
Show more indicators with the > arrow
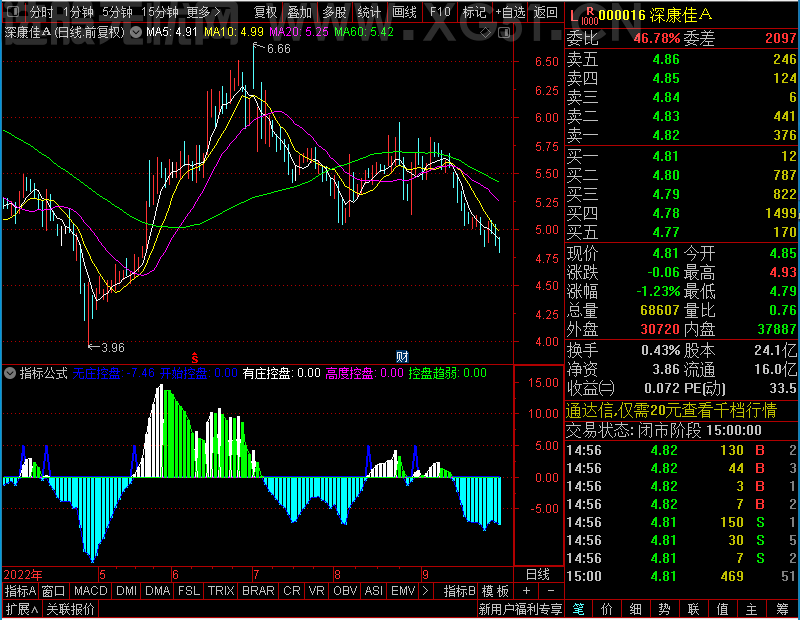coord(425,591)
